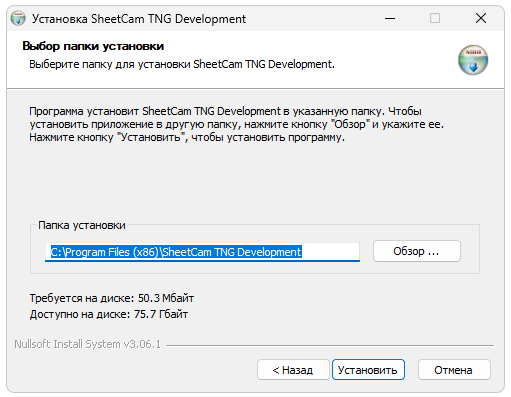Click the subtitle 'Выберите папку для установки' text
The image size is (511, 397).
tap(182, 64)
